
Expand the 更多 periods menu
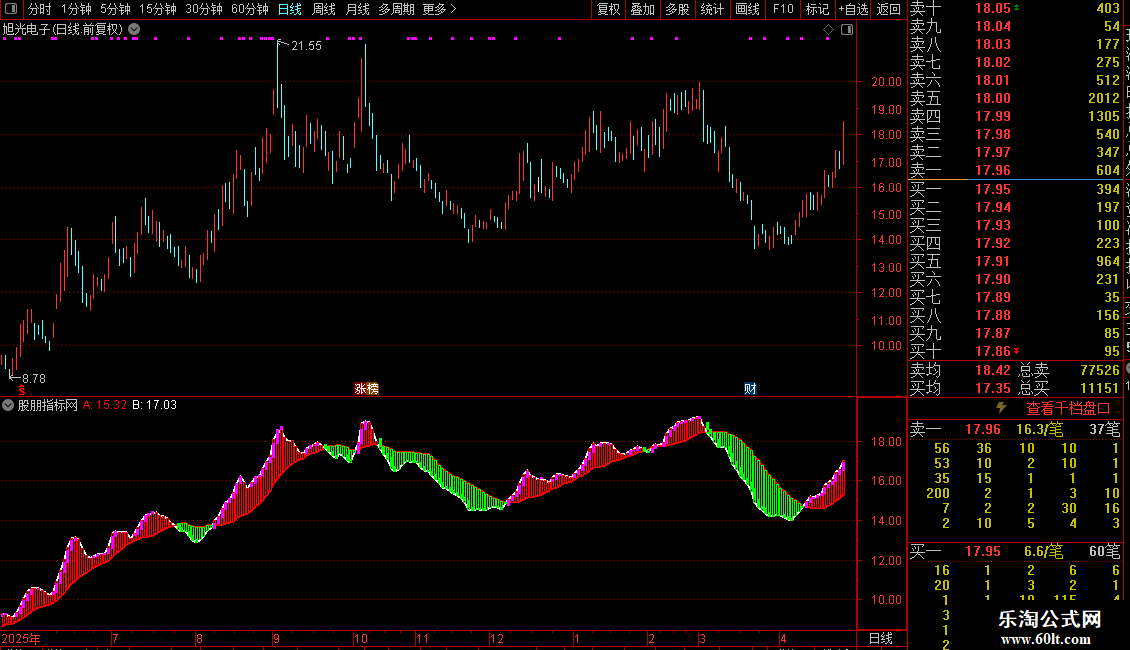[439, 9]
